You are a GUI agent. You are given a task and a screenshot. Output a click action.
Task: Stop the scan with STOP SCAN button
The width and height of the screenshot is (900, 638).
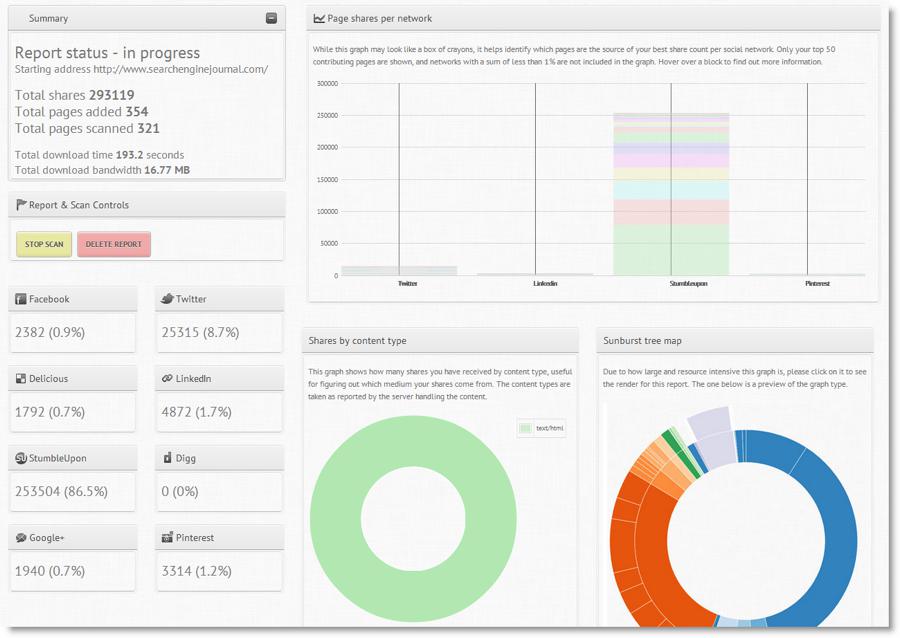coord(44,244)
